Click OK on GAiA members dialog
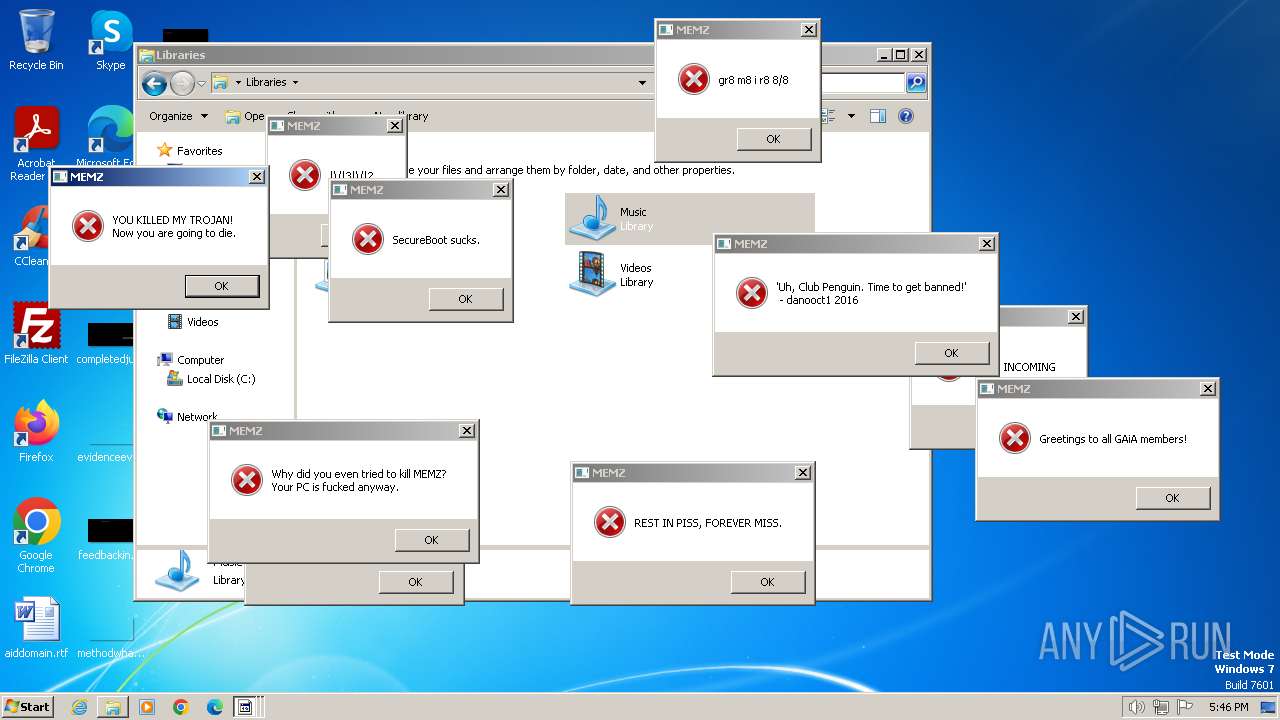Viewport: 1280px width, 720px height. click(x=1172, y=498)
